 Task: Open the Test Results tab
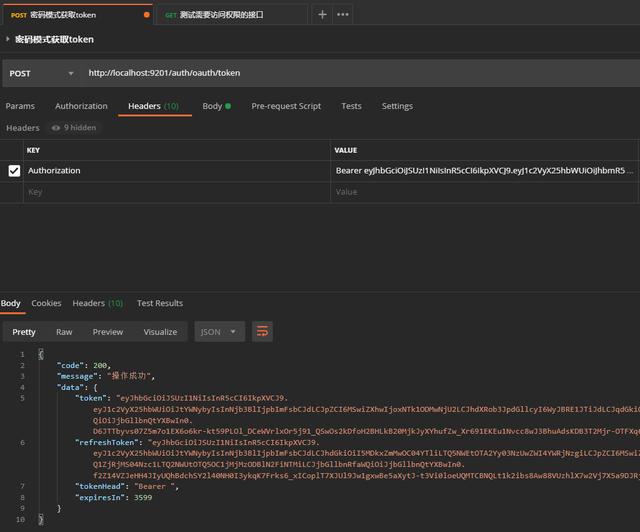160,303
